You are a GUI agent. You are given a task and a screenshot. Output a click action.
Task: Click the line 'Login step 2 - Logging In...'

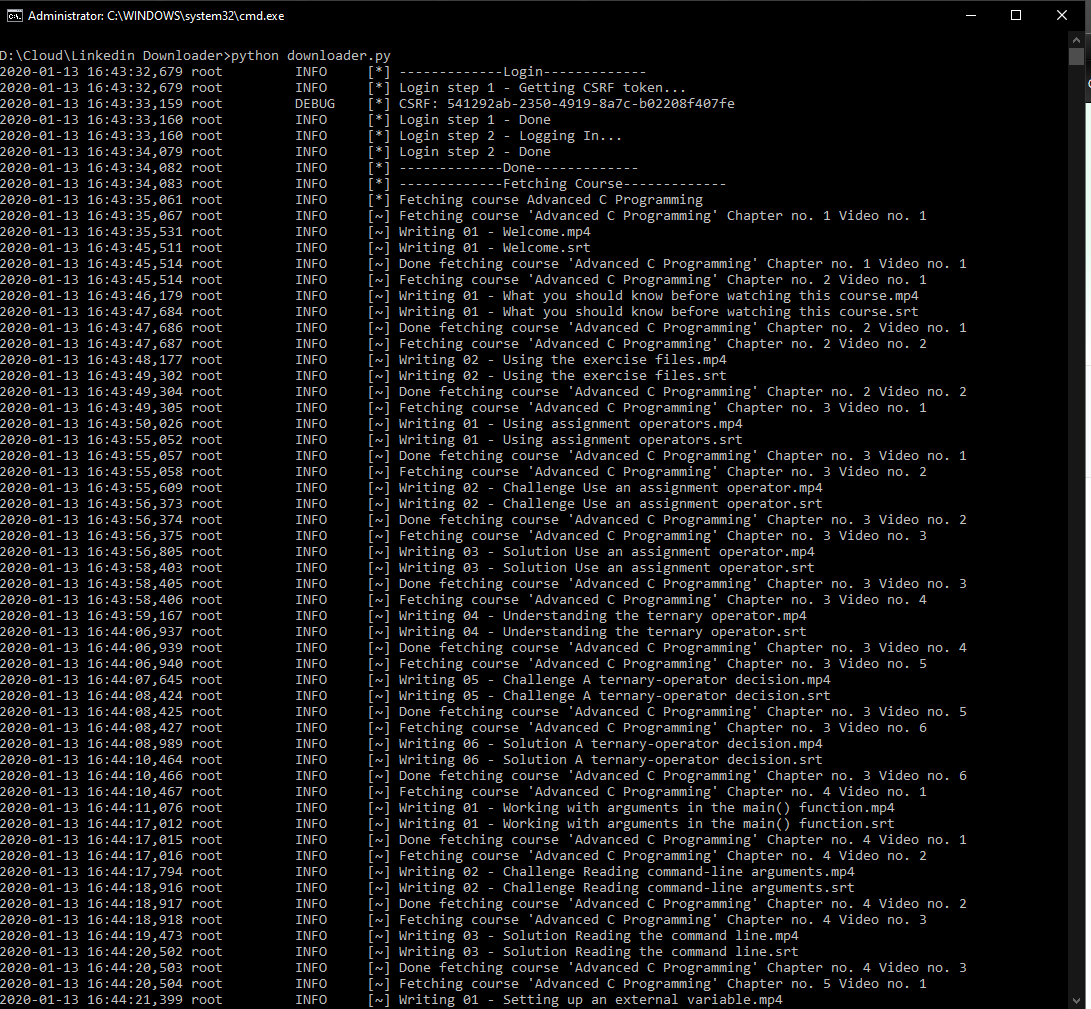coord(510,136)
